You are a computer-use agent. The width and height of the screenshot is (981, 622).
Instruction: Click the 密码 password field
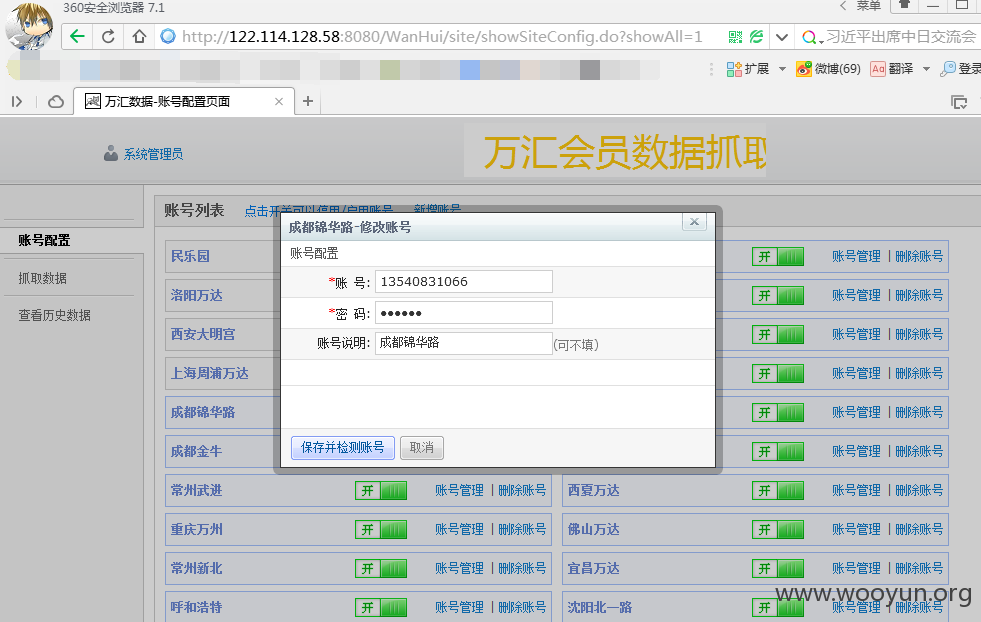point(464,313)
